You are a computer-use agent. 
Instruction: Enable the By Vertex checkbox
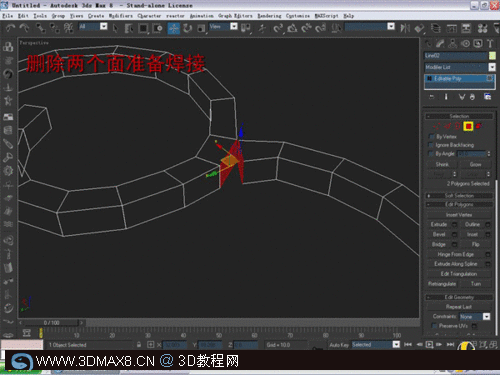[x=431, y=137]
